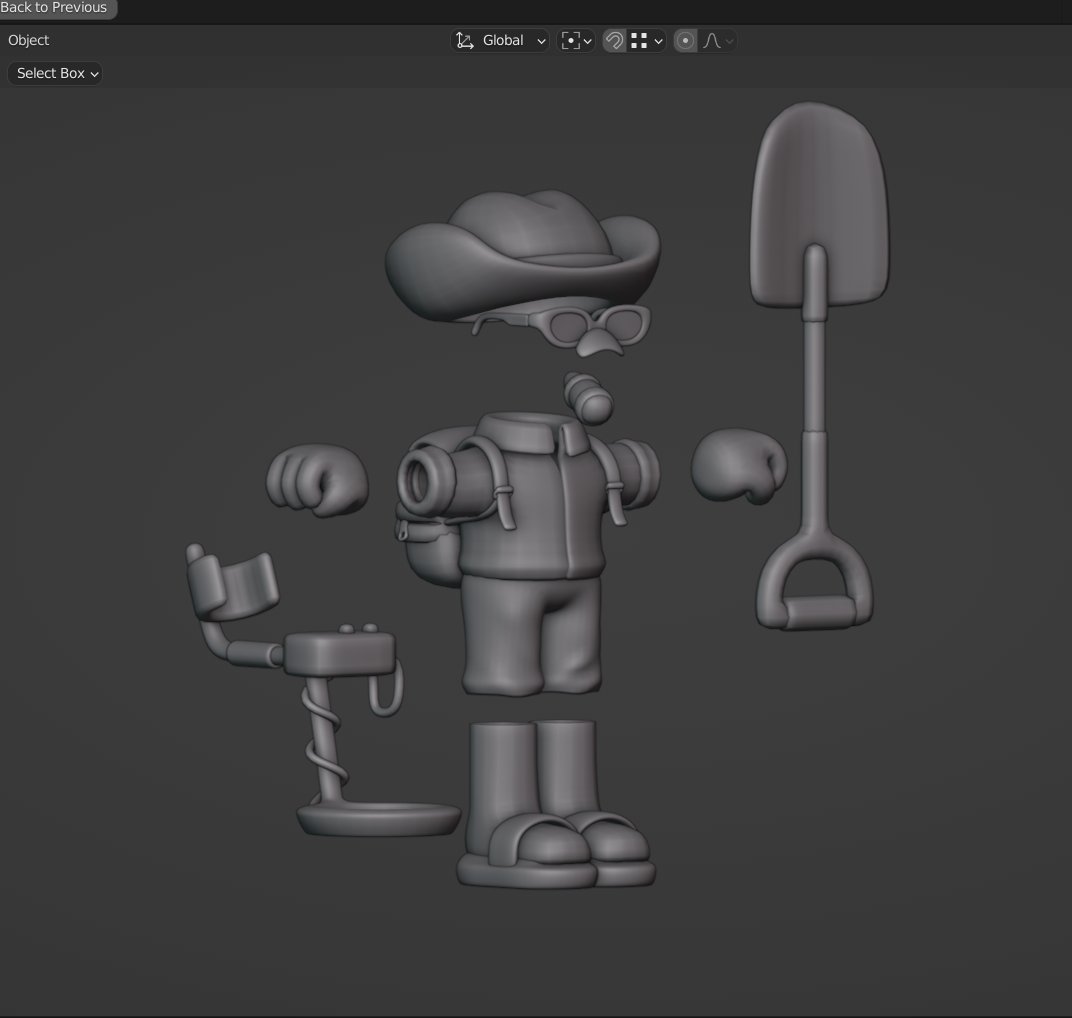Toggle the snapping magnet icon
1072x1018 pixels.
coord(614,40)
